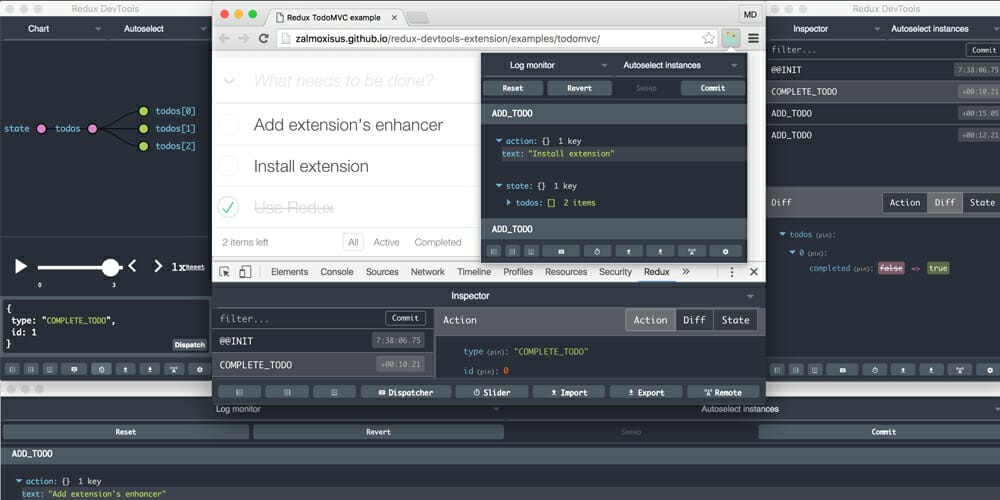Click the slider's 1x speed control
The height and width of the screenshot is (500, 1000).
177,267
